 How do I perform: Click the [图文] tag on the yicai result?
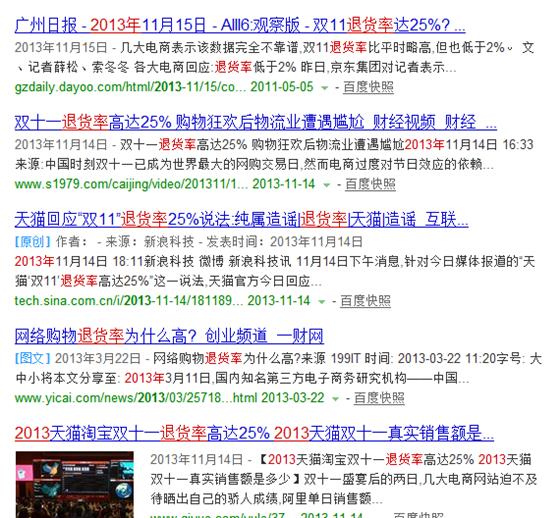tap(32, 358)
